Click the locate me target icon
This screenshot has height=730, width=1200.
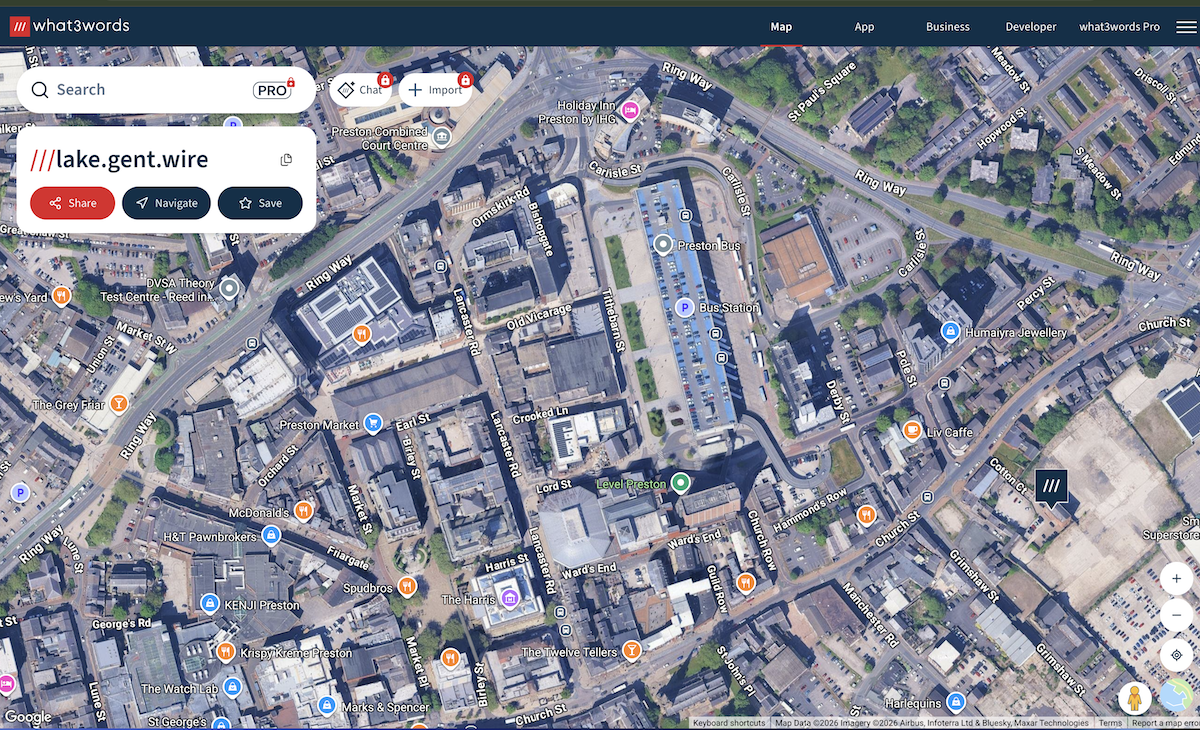[x=1177, y=655]
